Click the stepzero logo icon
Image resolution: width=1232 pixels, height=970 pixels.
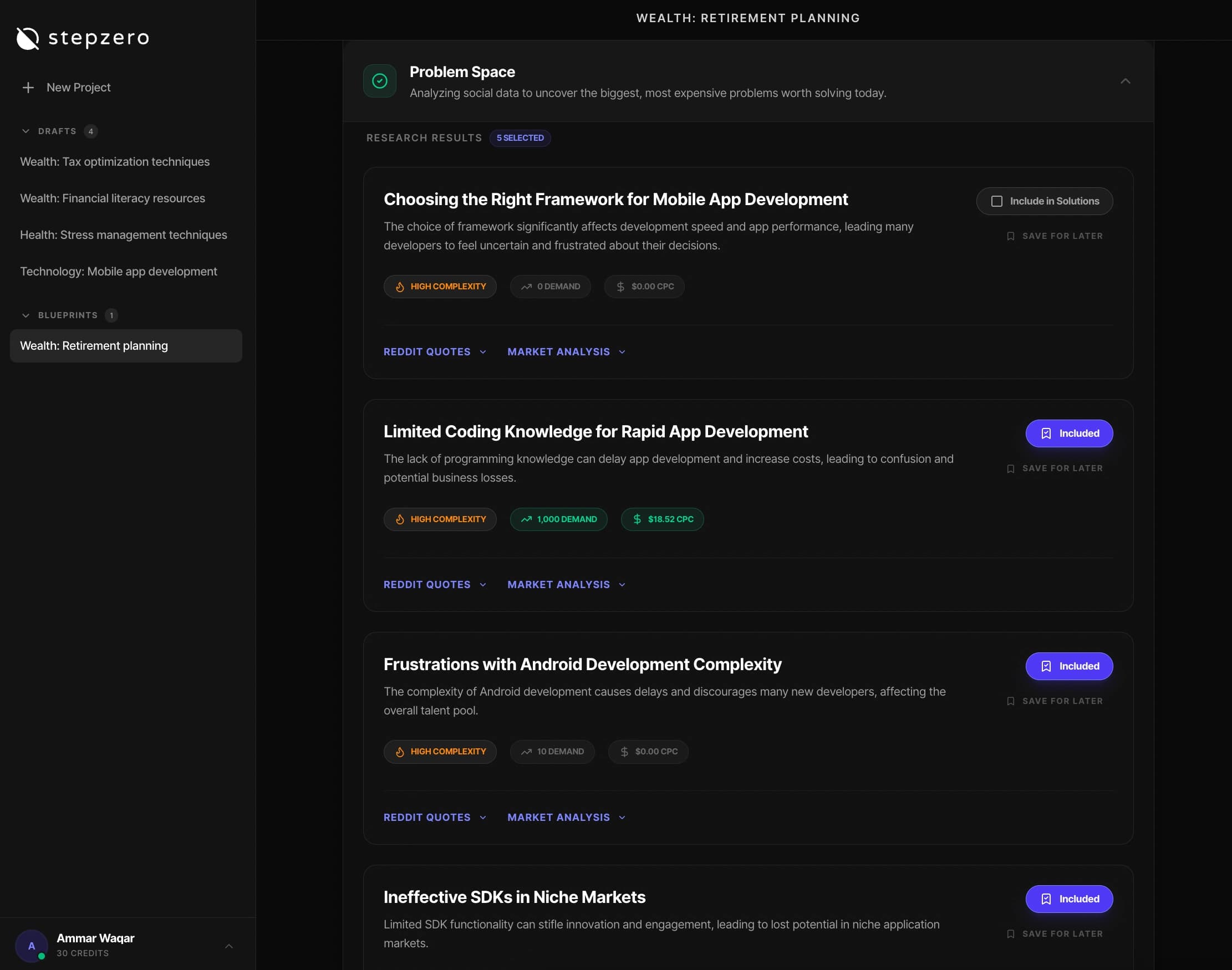pyautogui.click(x=27, y=38)
